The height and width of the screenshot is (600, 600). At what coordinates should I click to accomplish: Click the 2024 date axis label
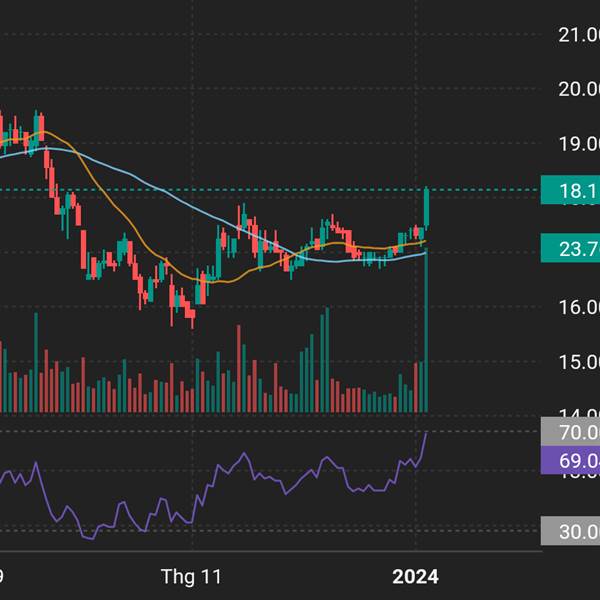point(416,576)
